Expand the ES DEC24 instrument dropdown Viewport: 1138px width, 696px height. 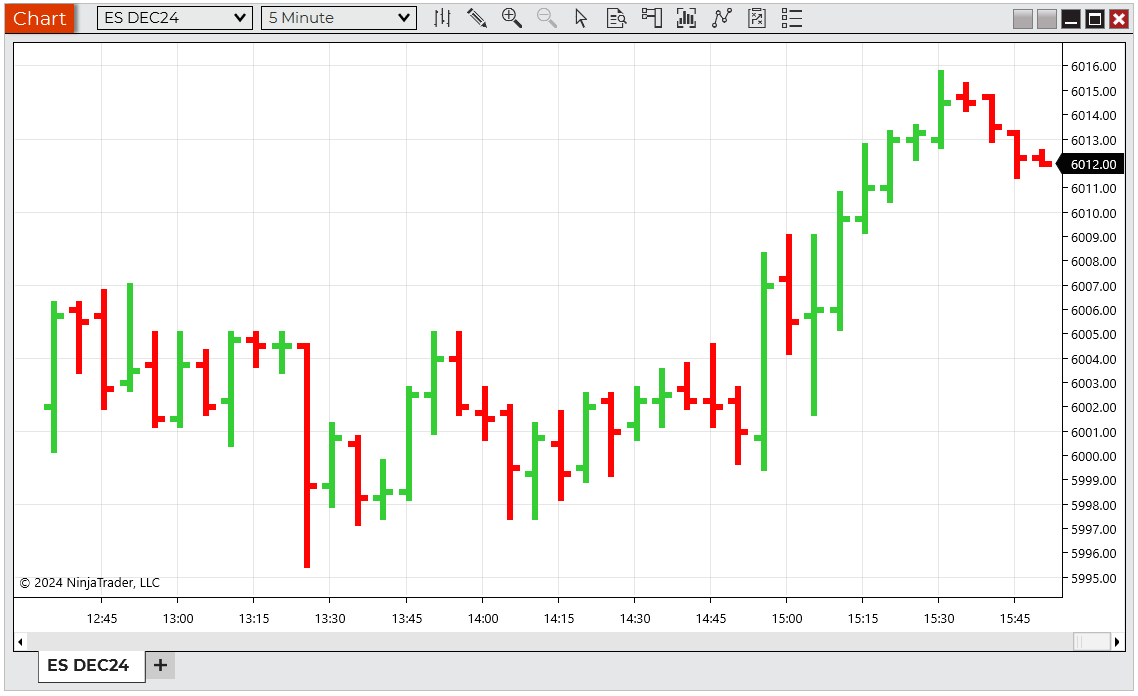175,18
